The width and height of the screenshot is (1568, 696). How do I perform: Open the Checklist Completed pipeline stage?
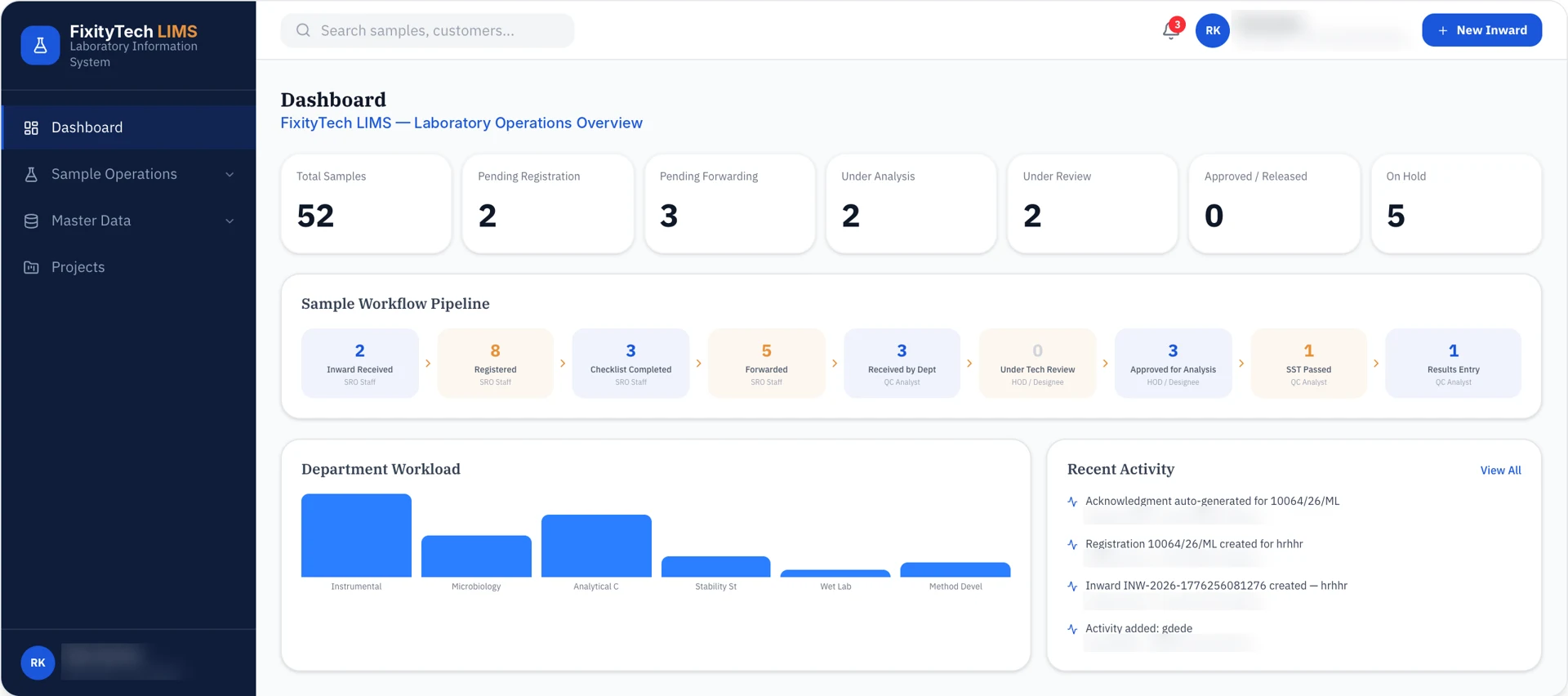point(631,364)
